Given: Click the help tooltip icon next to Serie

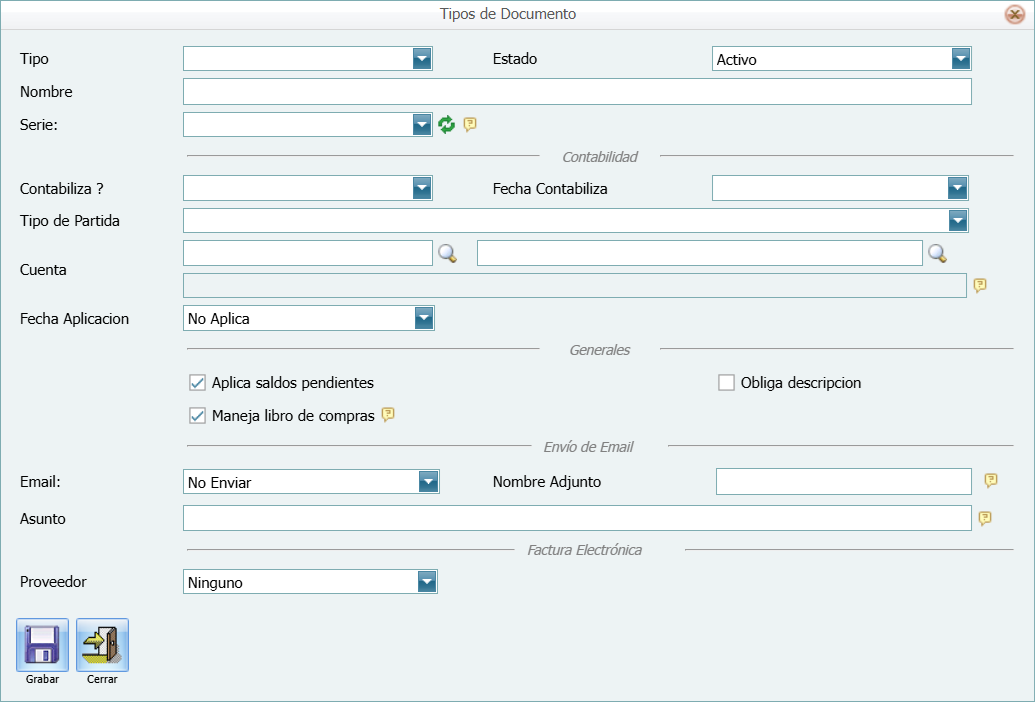Looking at the screenshot, I should pos(470,124).
